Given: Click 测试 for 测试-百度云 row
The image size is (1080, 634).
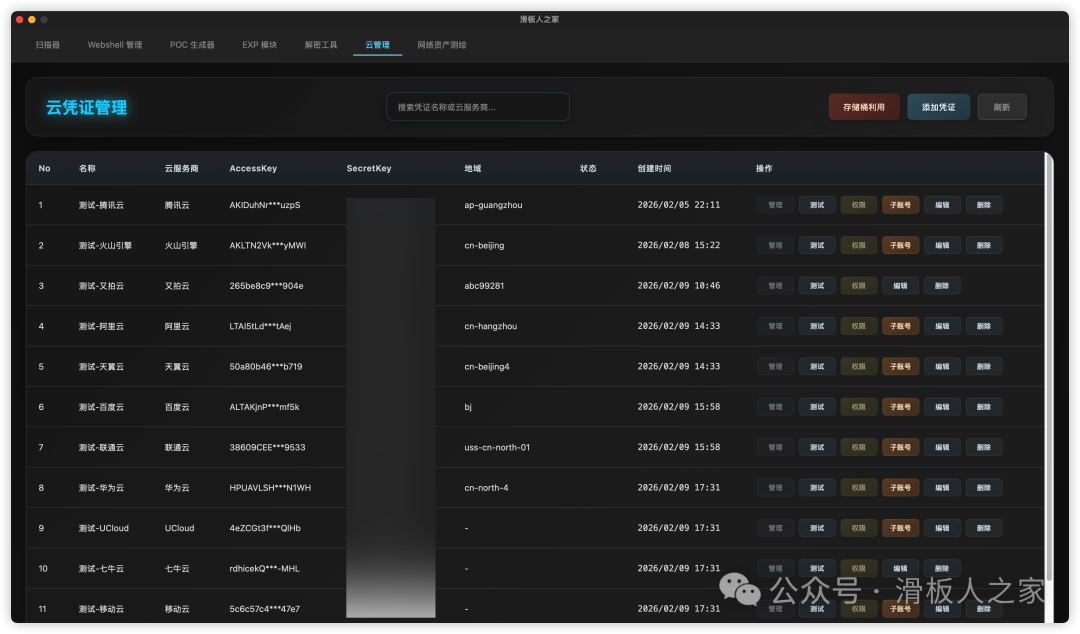Looking at the screenshot, I should pos(817,407).
